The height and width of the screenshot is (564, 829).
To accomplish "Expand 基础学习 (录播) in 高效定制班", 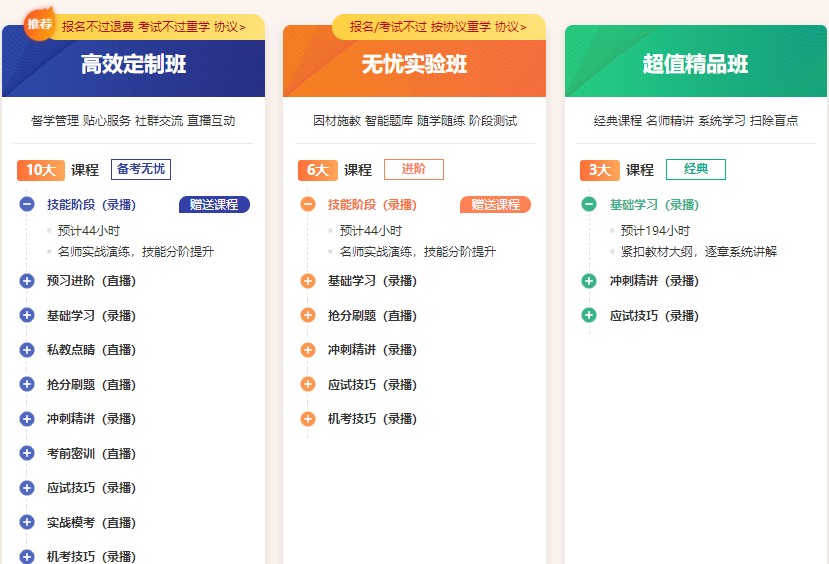I will [x=27, y=315].
